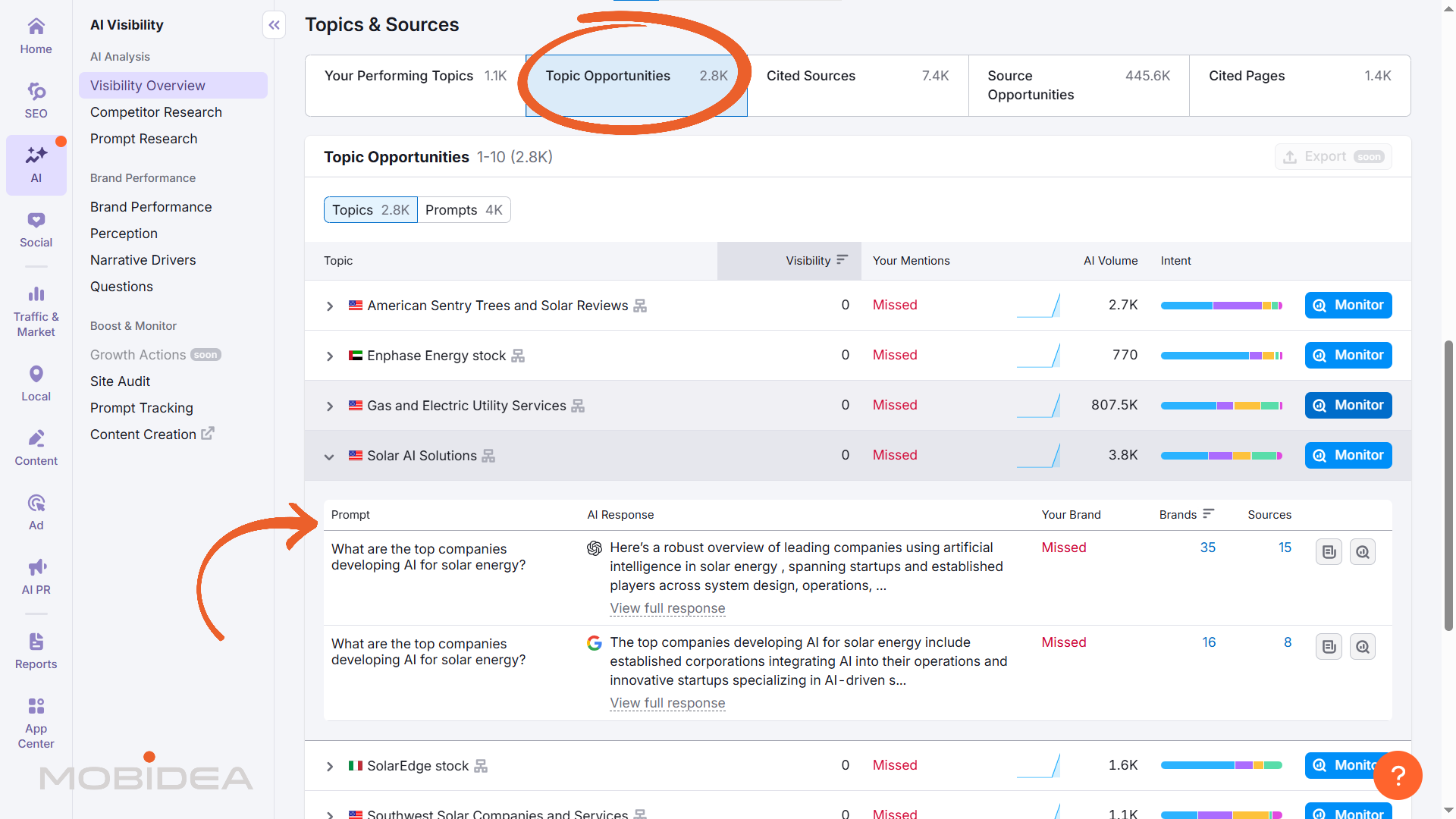
Task: Expand the SolarEdge stock topic
Action: [329, 766]
